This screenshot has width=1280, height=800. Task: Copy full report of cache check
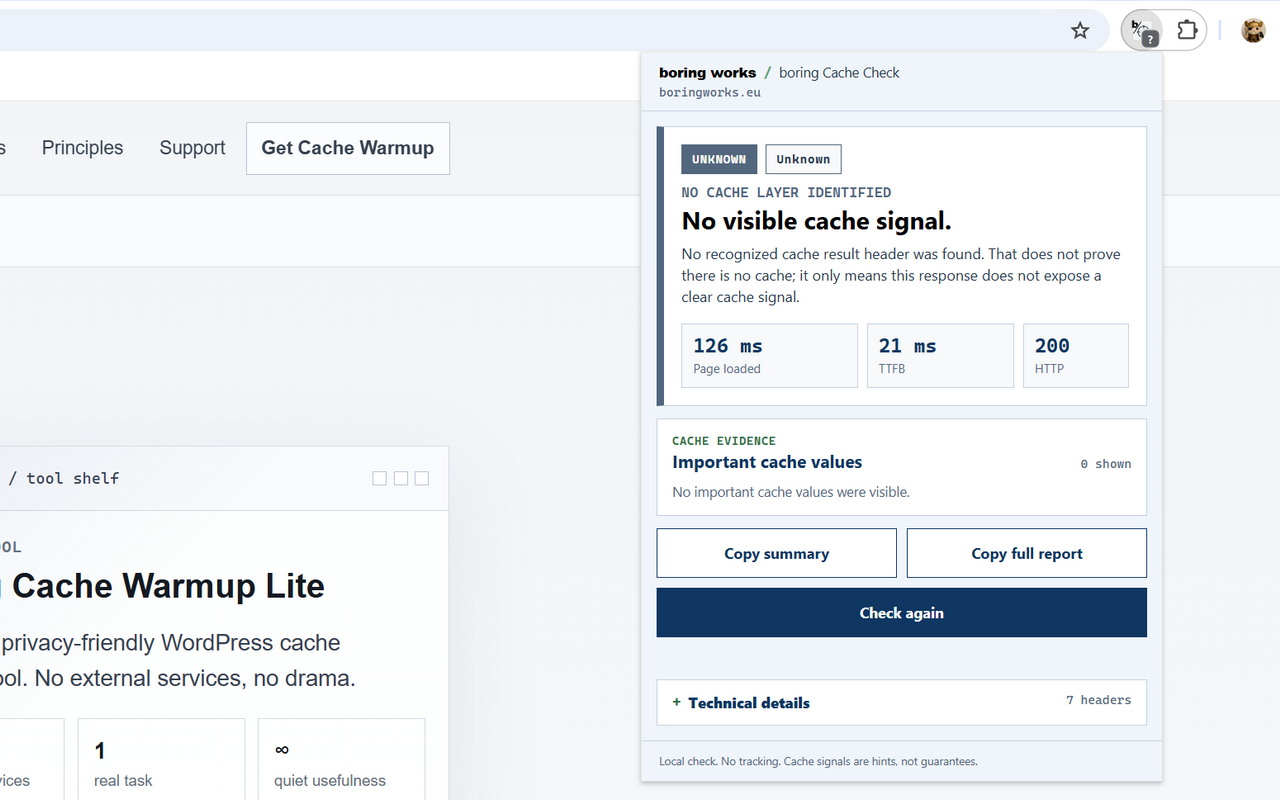[x=1027, y=553]
